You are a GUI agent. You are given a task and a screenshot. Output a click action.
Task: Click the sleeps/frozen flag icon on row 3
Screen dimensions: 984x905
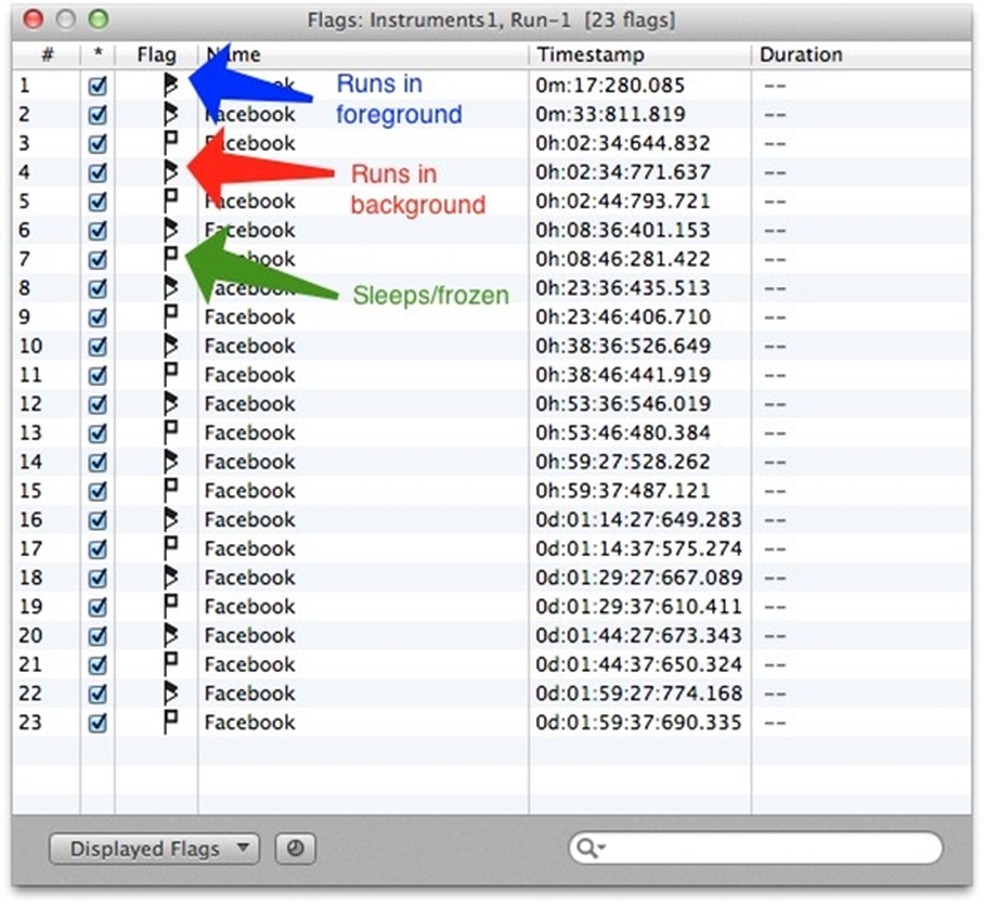[x=172, y=143]
